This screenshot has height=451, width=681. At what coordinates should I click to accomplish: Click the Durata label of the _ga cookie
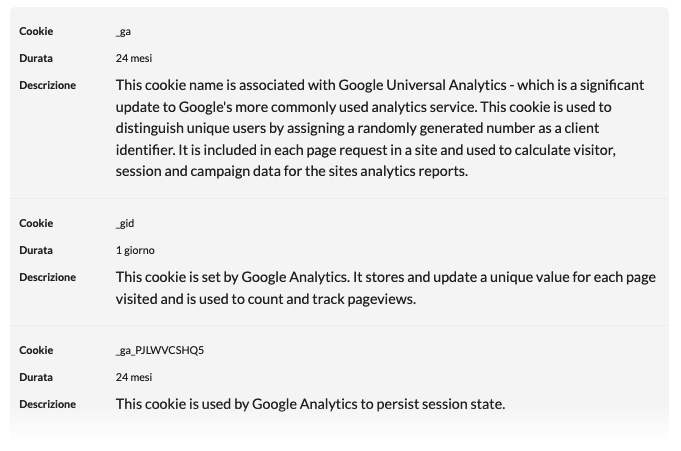36,58
